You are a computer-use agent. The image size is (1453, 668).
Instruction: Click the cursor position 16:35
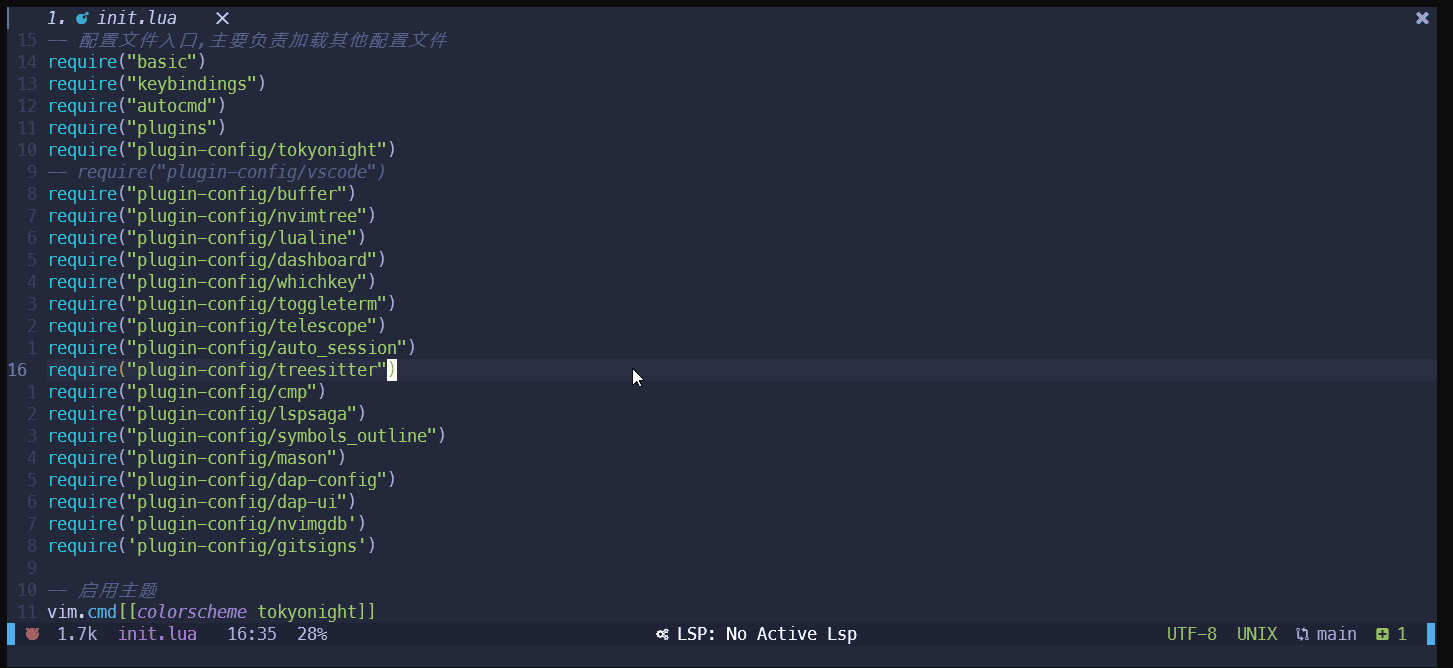[252, 634]
